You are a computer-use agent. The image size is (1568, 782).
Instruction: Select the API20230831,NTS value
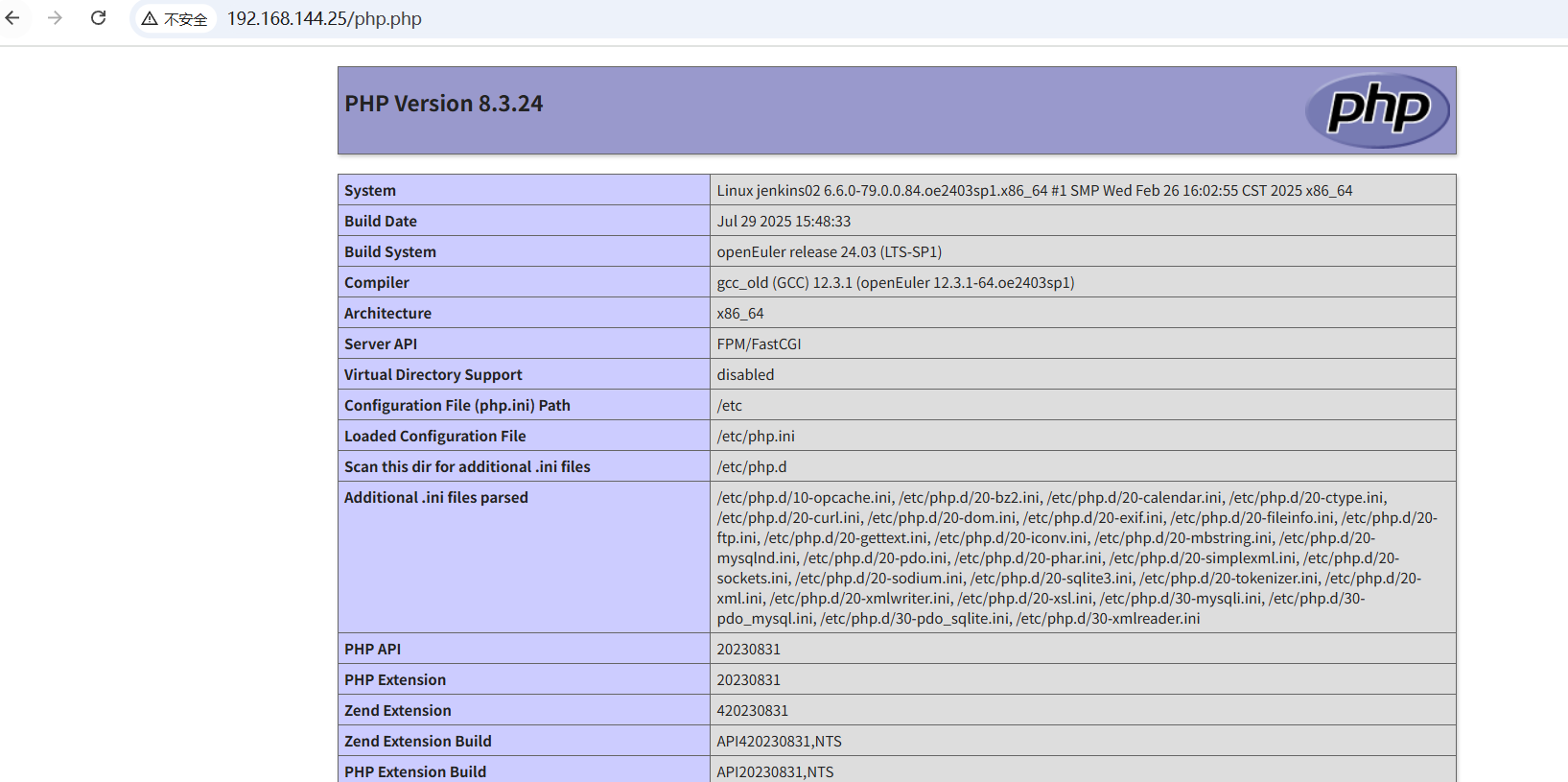point(776,772)
